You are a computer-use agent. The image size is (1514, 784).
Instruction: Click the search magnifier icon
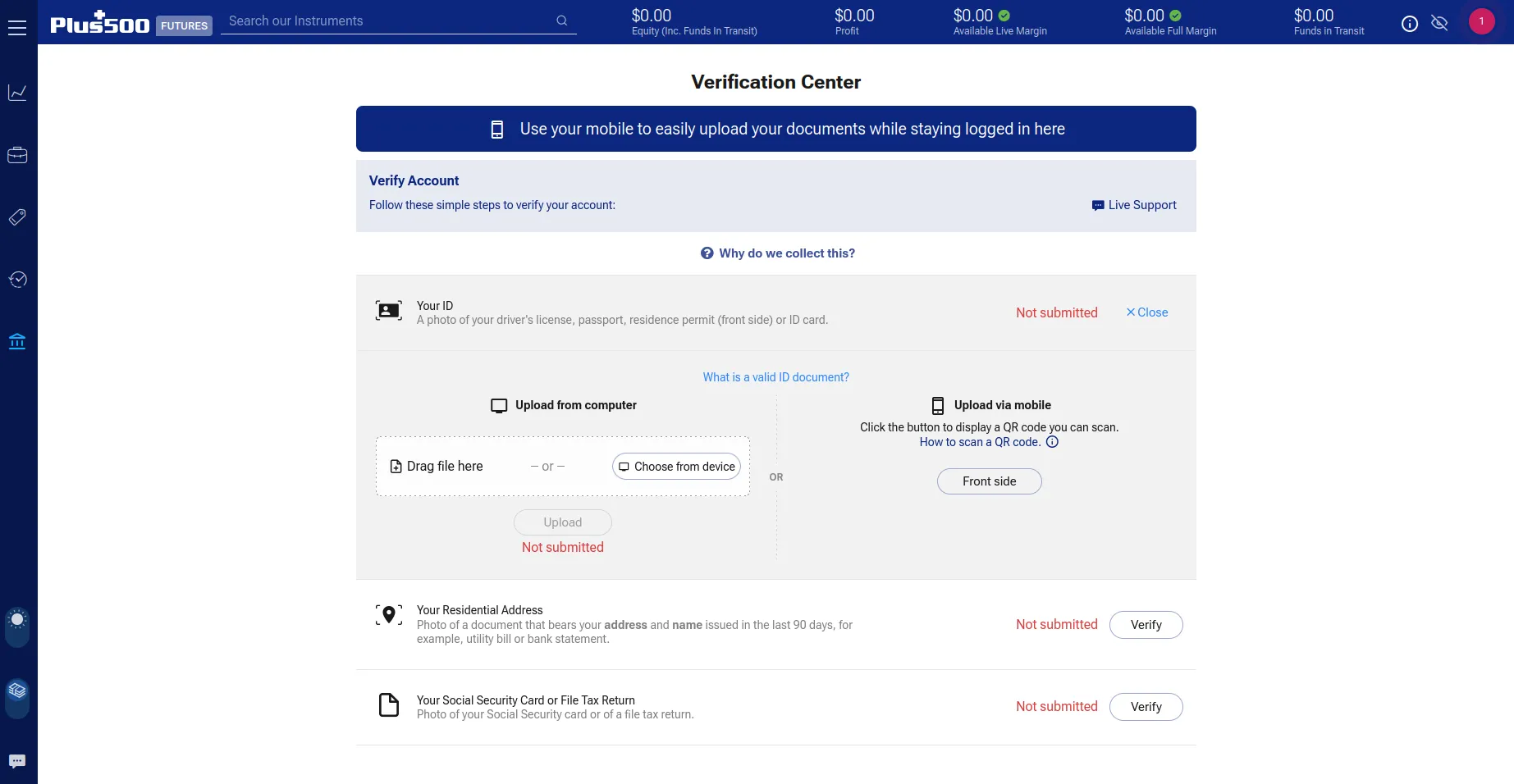click(561, 21)
